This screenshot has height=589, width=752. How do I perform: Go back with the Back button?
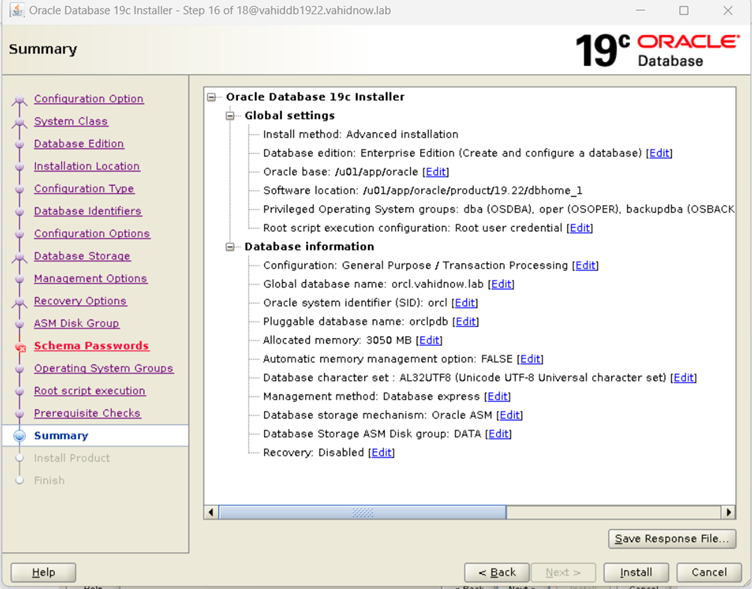click(x=496, y=572)
